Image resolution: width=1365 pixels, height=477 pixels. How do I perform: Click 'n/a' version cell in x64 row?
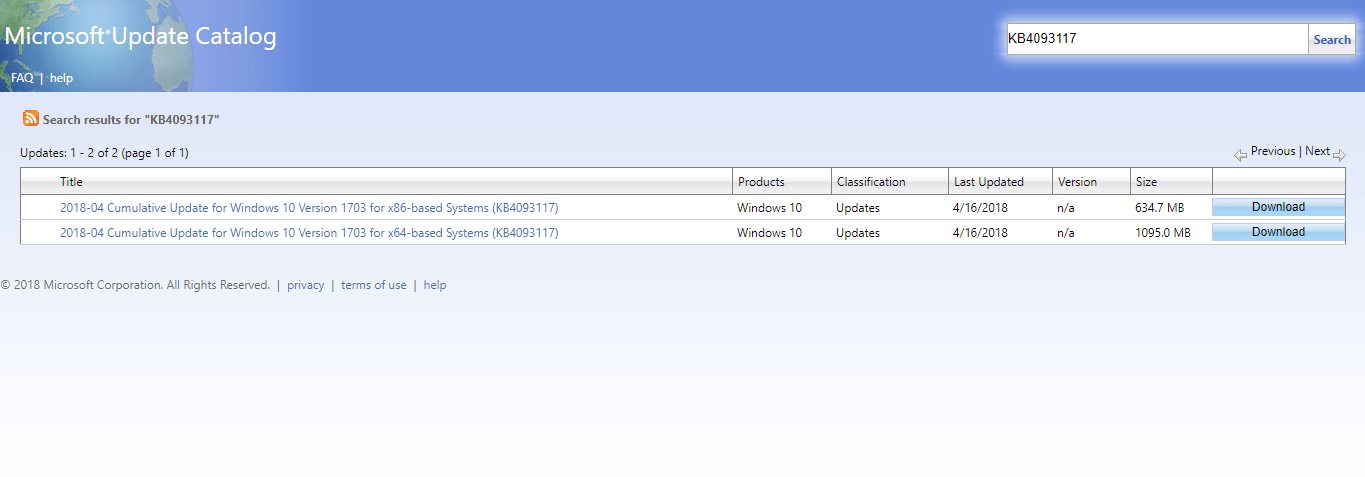[1067, 233]
